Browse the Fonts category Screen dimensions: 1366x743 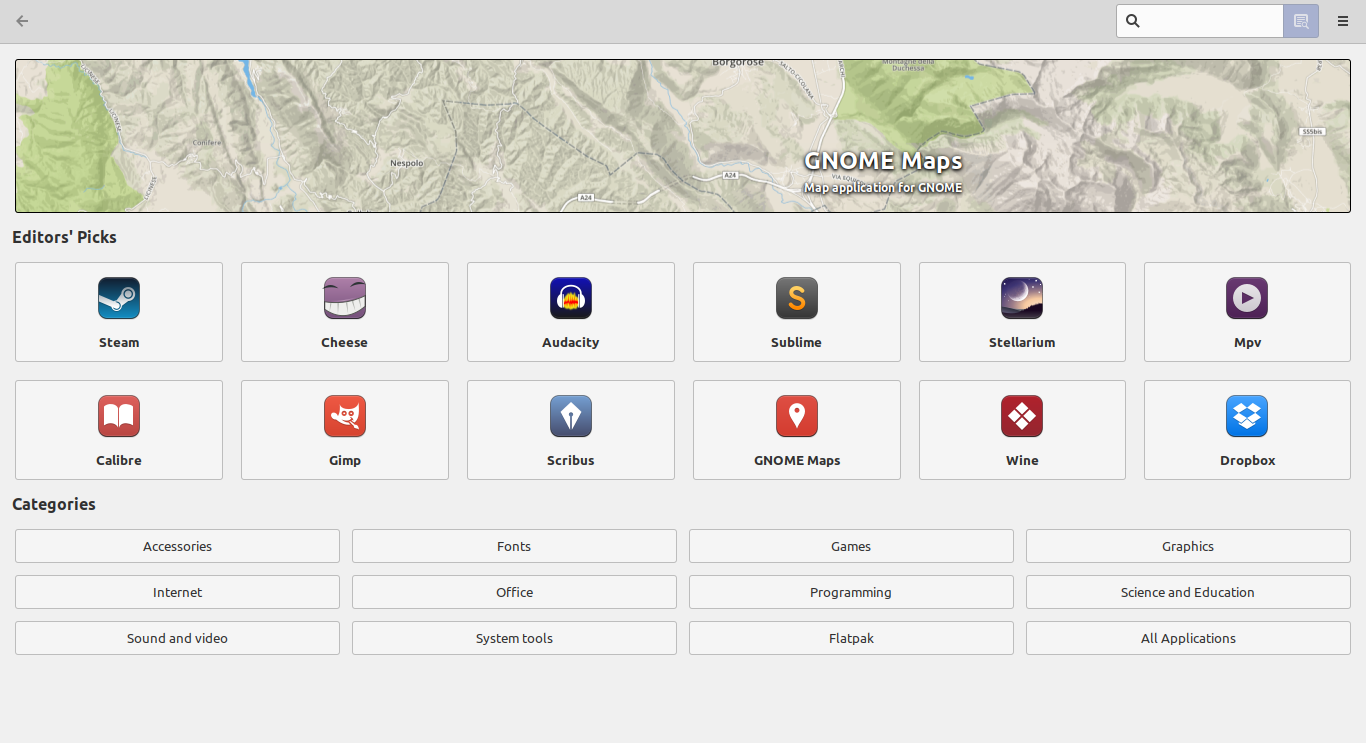514,546
